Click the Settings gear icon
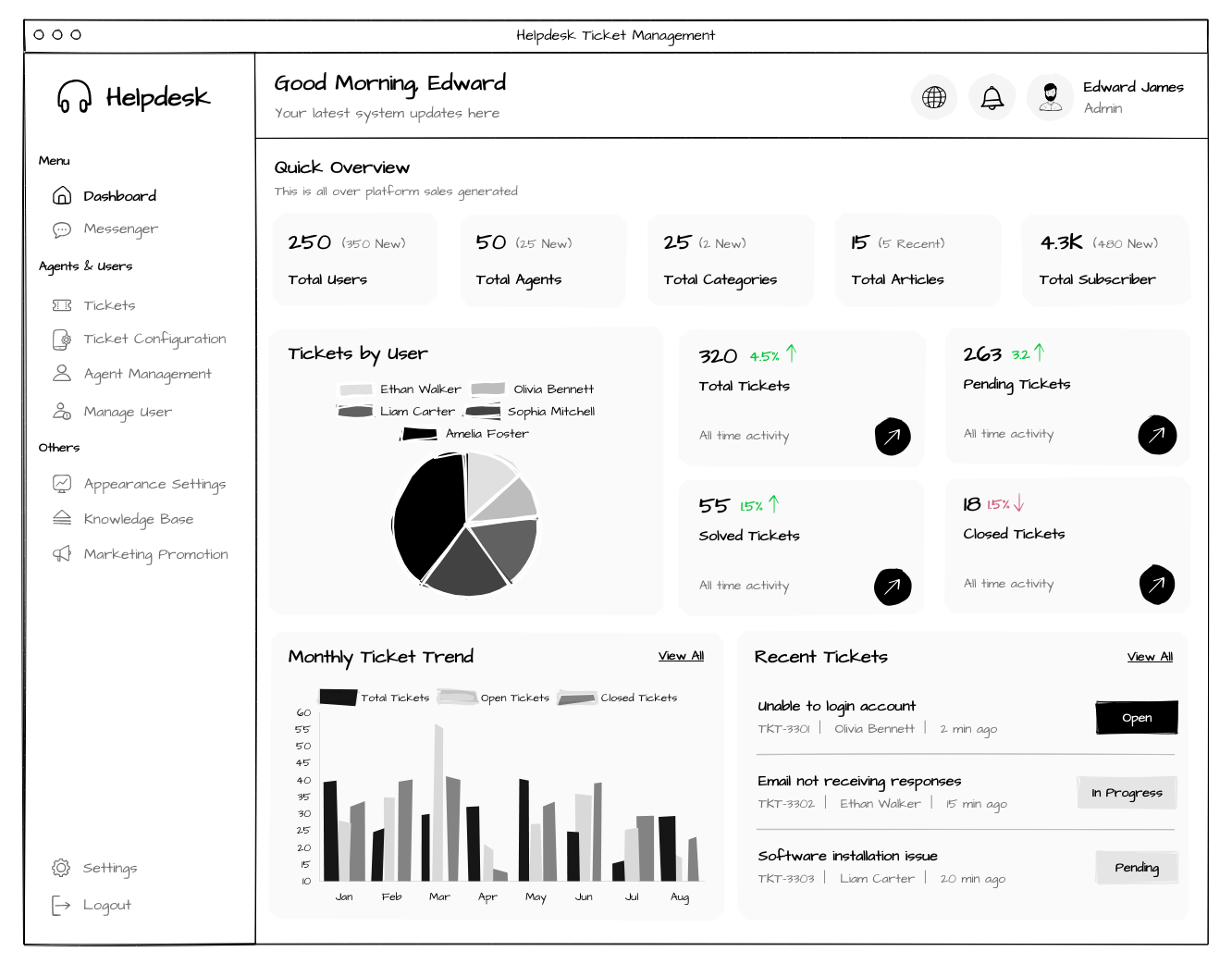This screenshot has width=1232, height=964. coord(61,868)
